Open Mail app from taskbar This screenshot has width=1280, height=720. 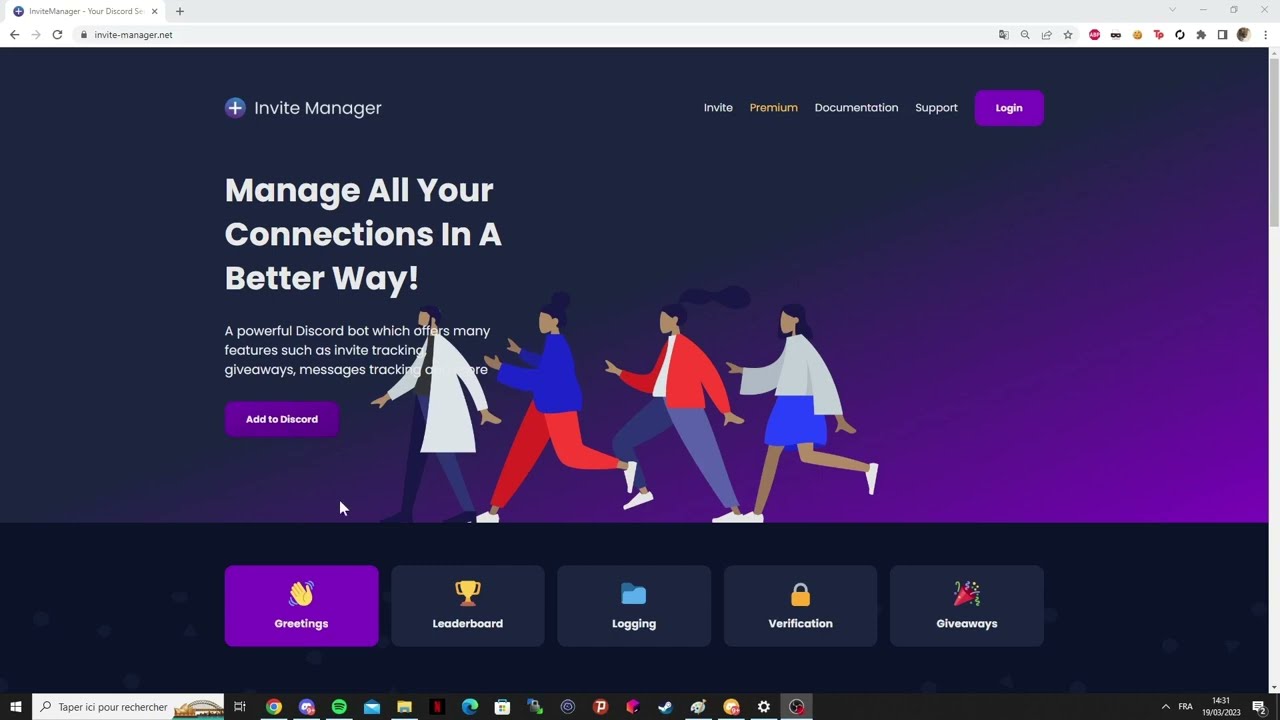(x=372, y=707)
